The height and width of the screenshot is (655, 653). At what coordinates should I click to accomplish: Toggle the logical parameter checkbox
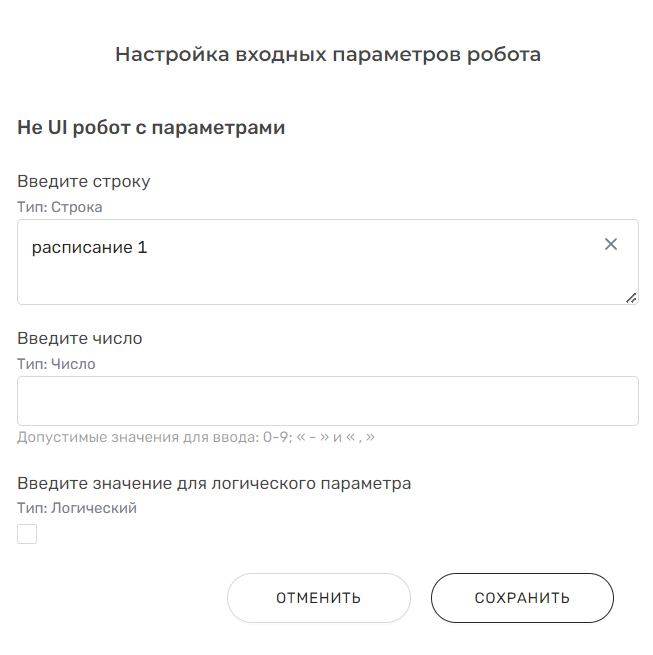tap(27, 535)
